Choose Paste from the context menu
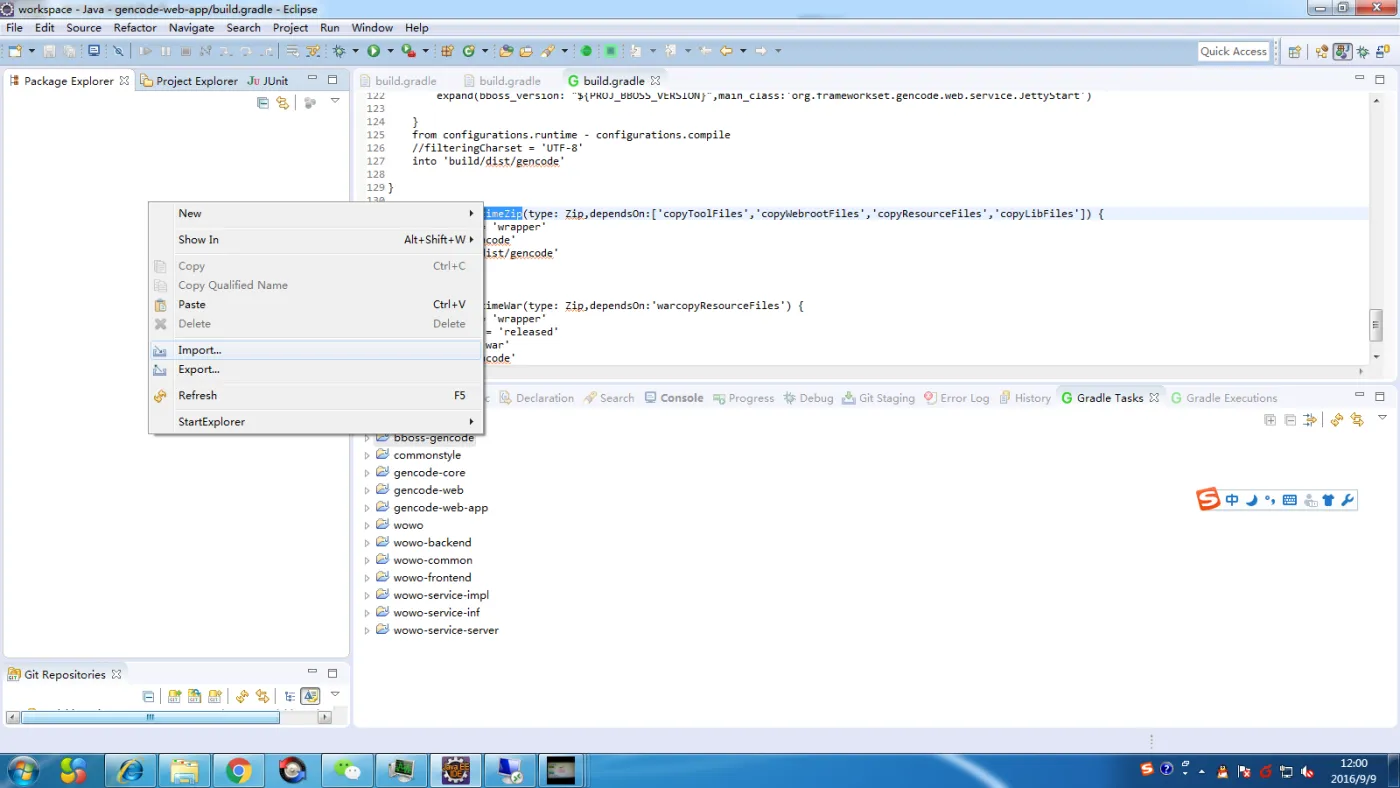The image size is (1400, 788). (x=316, y=304)
